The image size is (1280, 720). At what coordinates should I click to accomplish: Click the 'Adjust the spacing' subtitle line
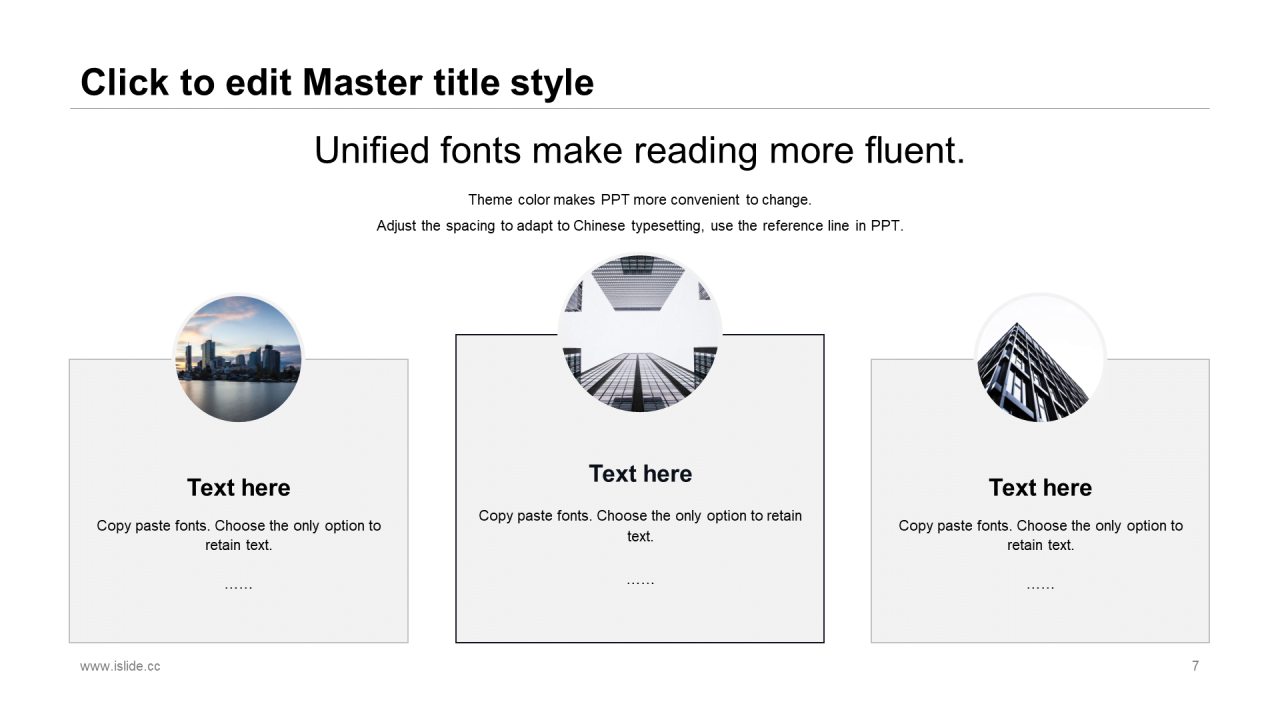pyautogui.click(x=640, y=226)
